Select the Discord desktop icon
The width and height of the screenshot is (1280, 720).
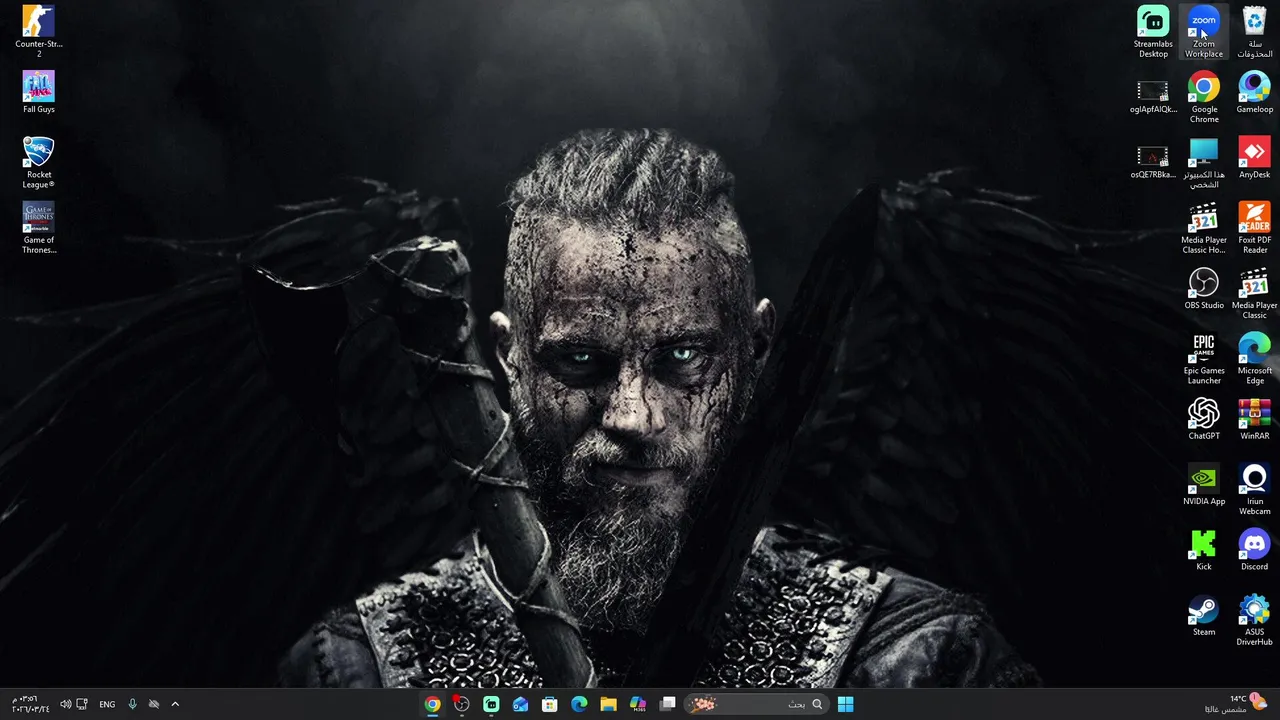1254,549
